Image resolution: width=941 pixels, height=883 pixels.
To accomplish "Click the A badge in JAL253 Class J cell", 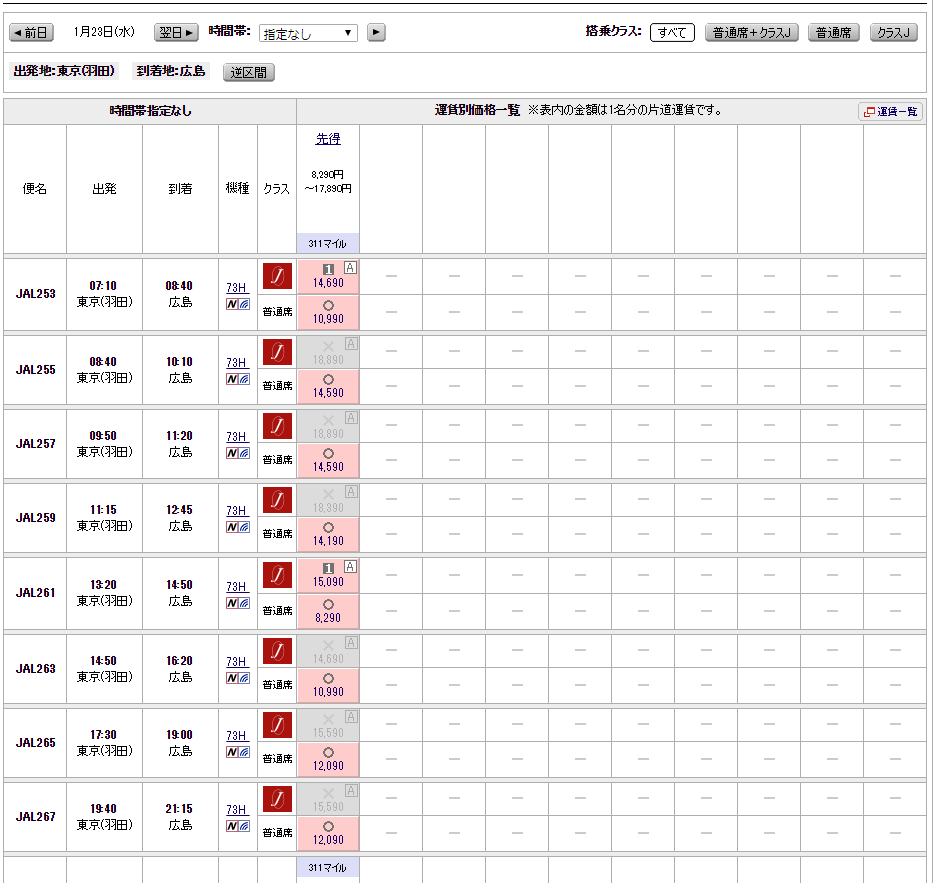I will coord(350,268).
